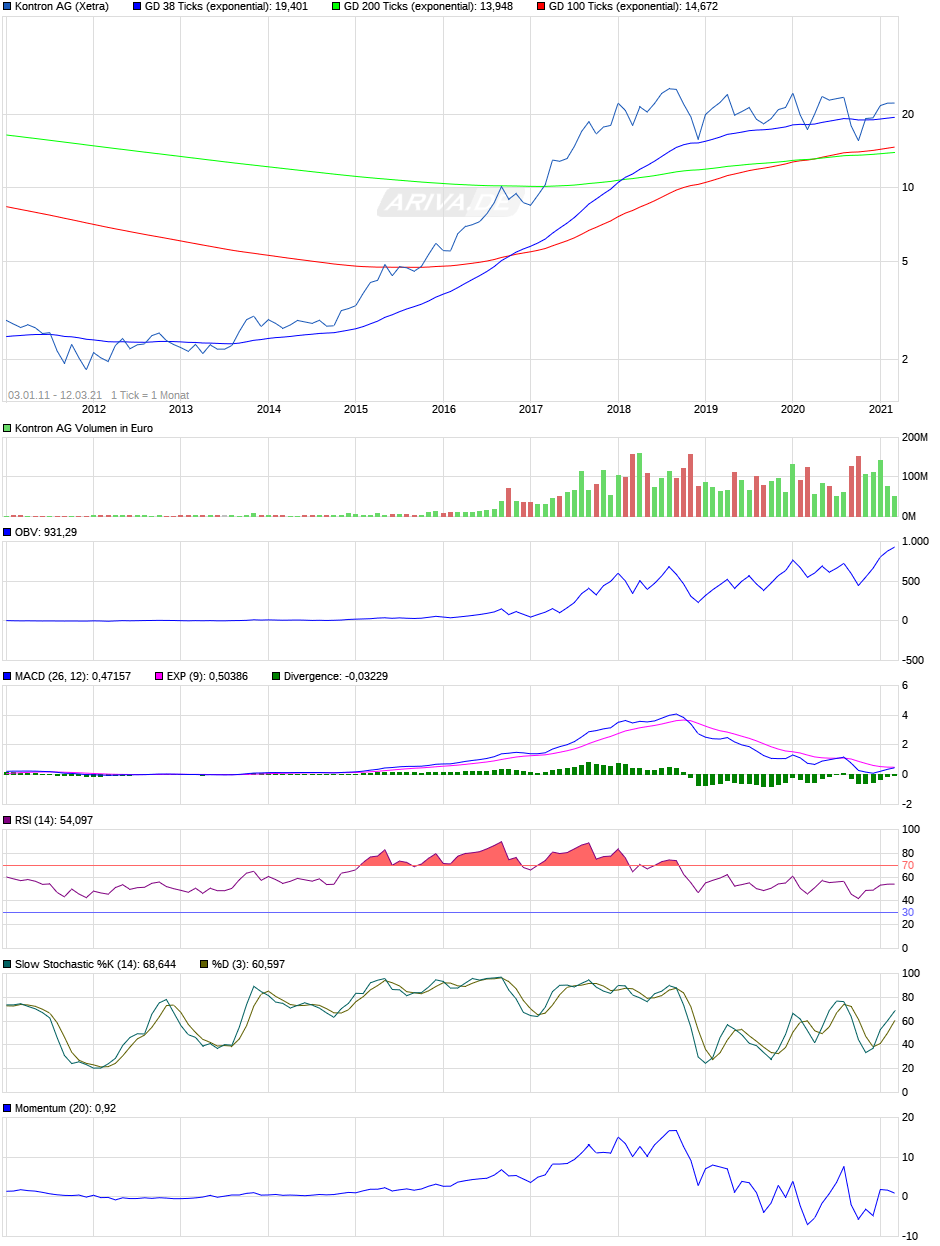This screenshot has width=940, height=1246.
Task: Click the '100M' volume axis value
Action: pos(915,477)
